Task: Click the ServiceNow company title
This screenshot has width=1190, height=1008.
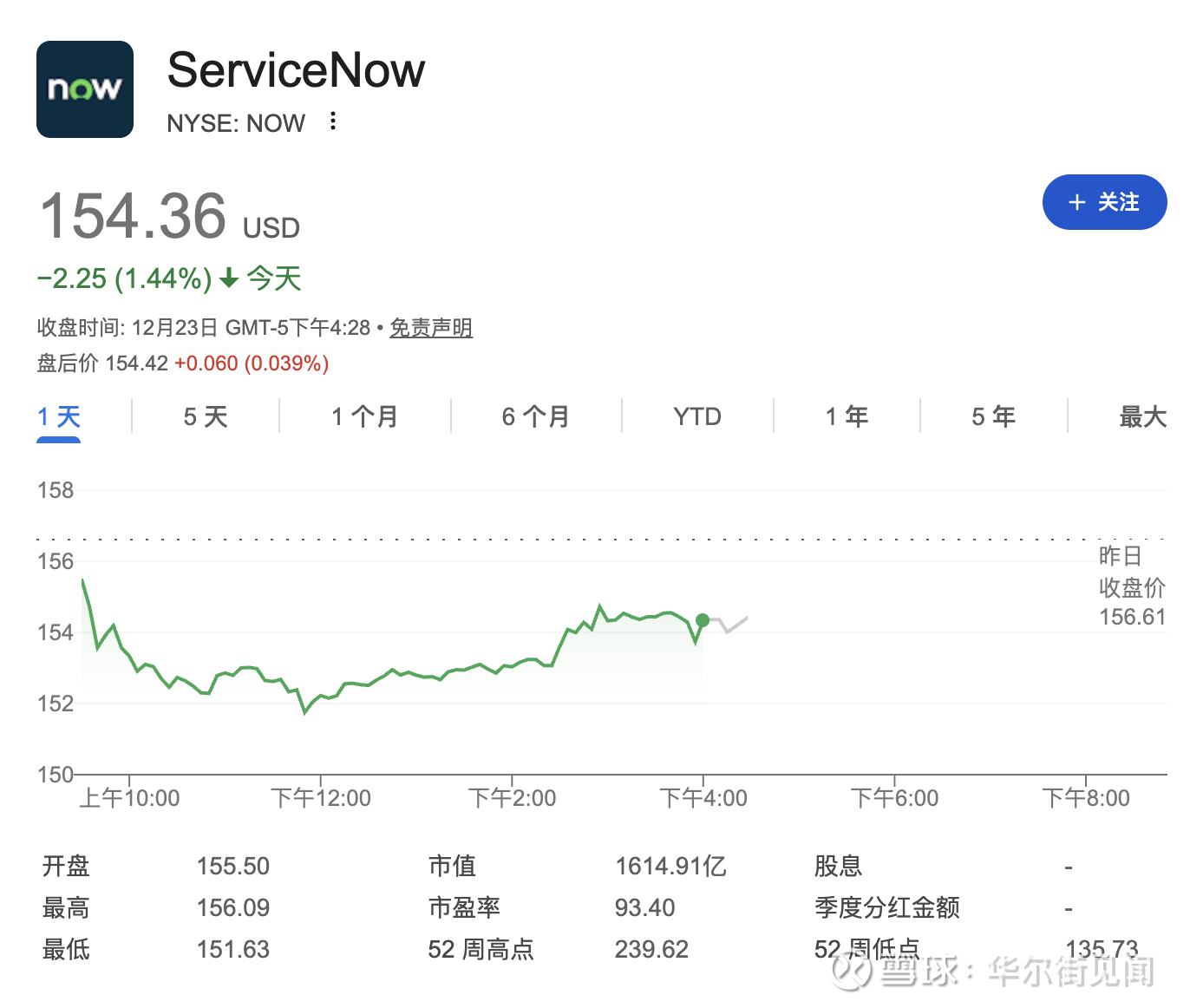Action: [296, 70]
